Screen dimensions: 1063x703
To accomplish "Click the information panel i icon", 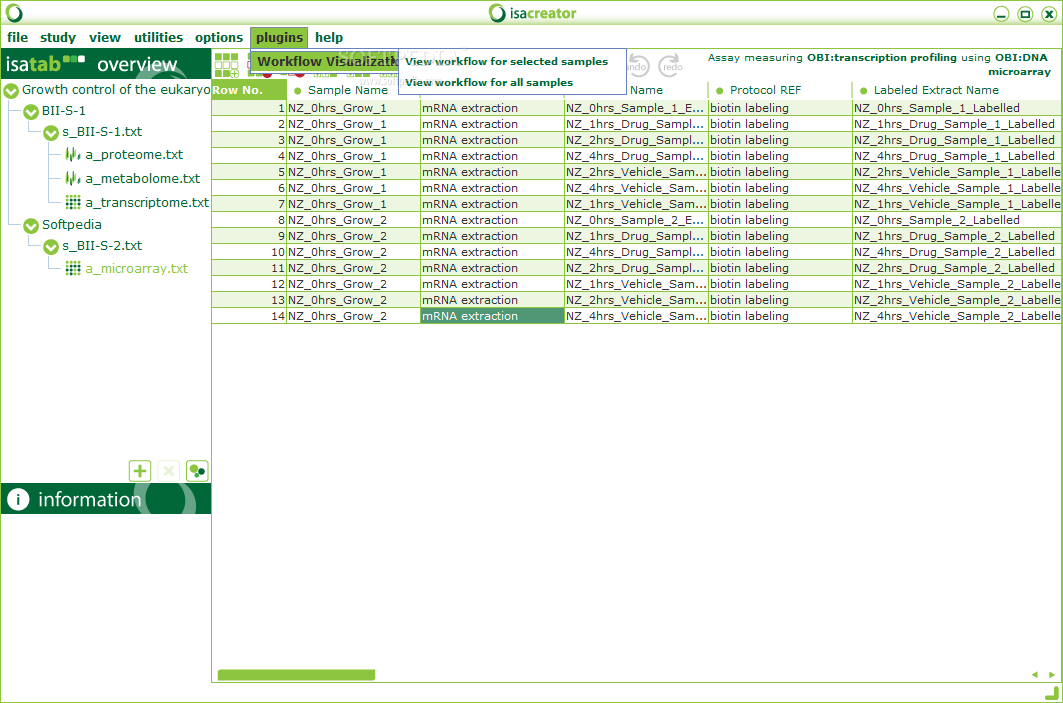I will (x=18, y=500).
